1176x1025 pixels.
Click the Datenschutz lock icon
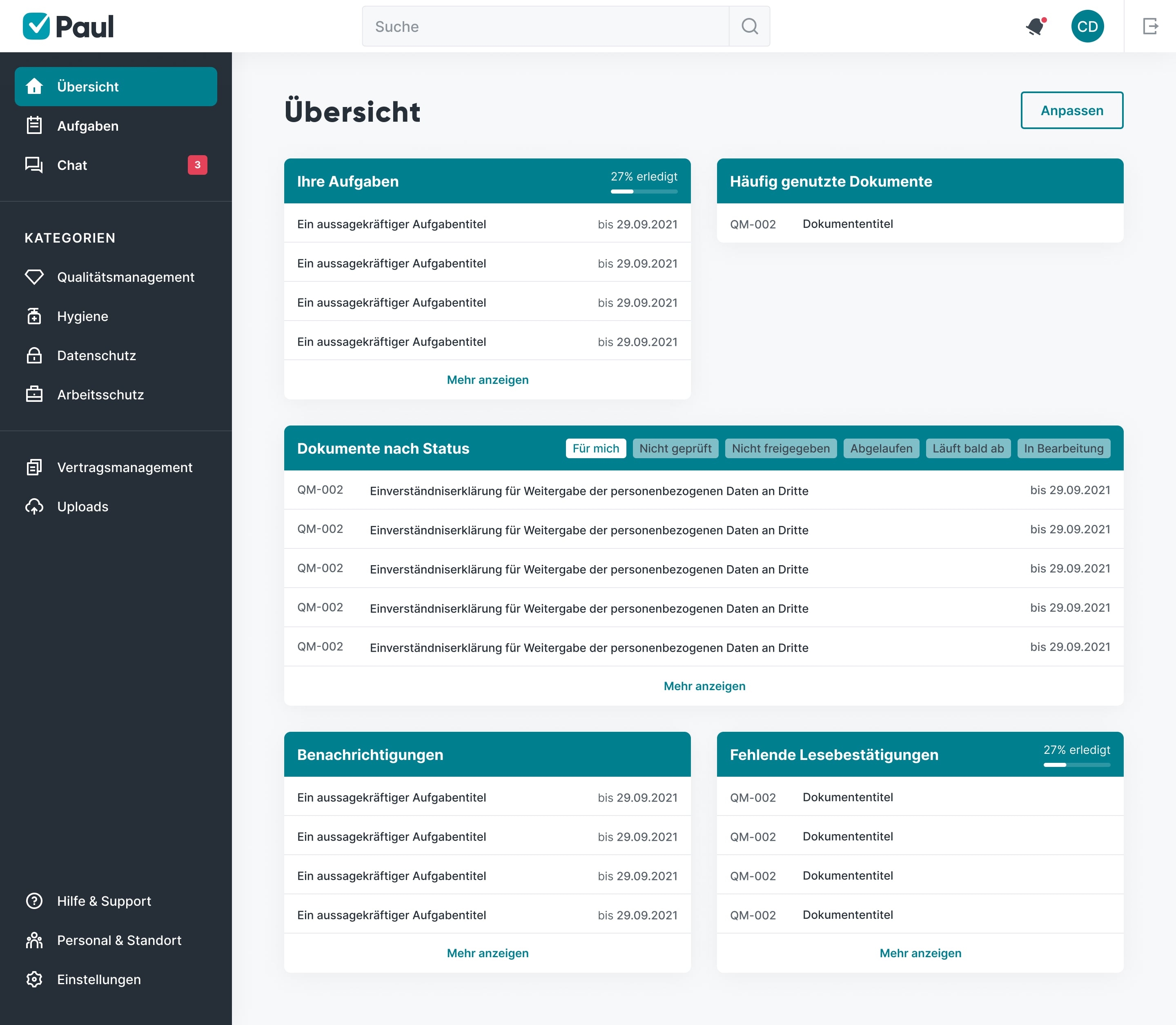[34, 355]
